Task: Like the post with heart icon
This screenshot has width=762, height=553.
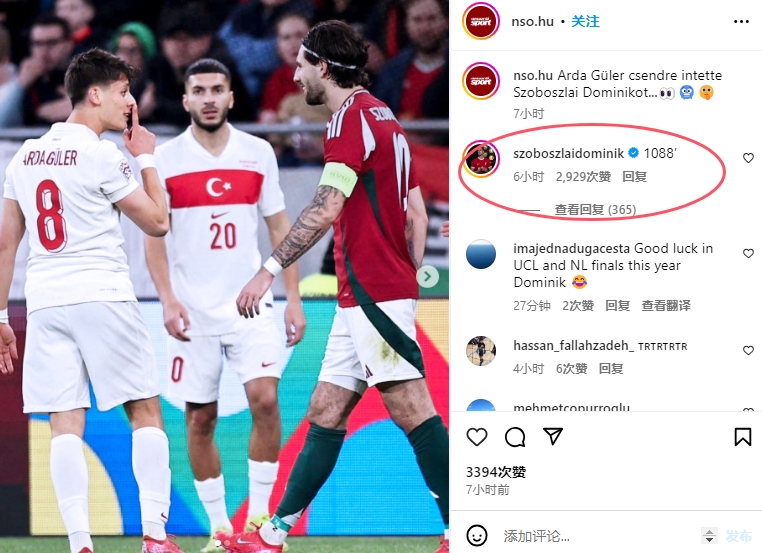Action: [477, 437]
